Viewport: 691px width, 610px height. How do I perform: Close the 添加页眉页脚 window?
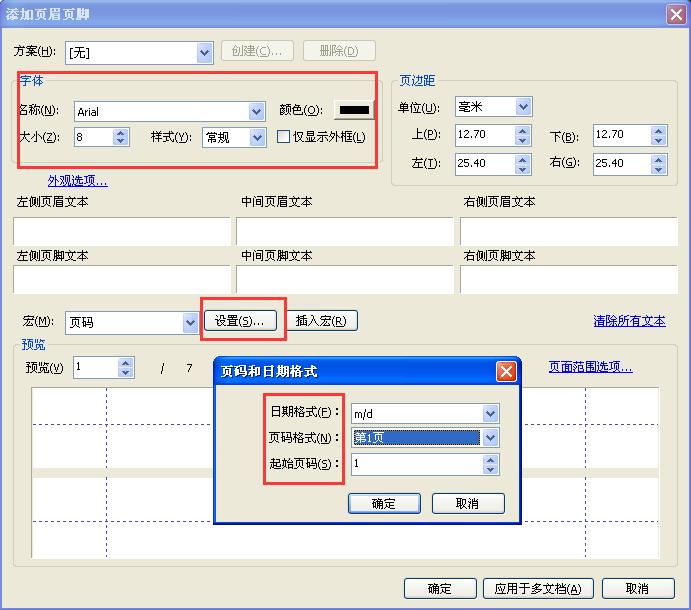point(676,15)
